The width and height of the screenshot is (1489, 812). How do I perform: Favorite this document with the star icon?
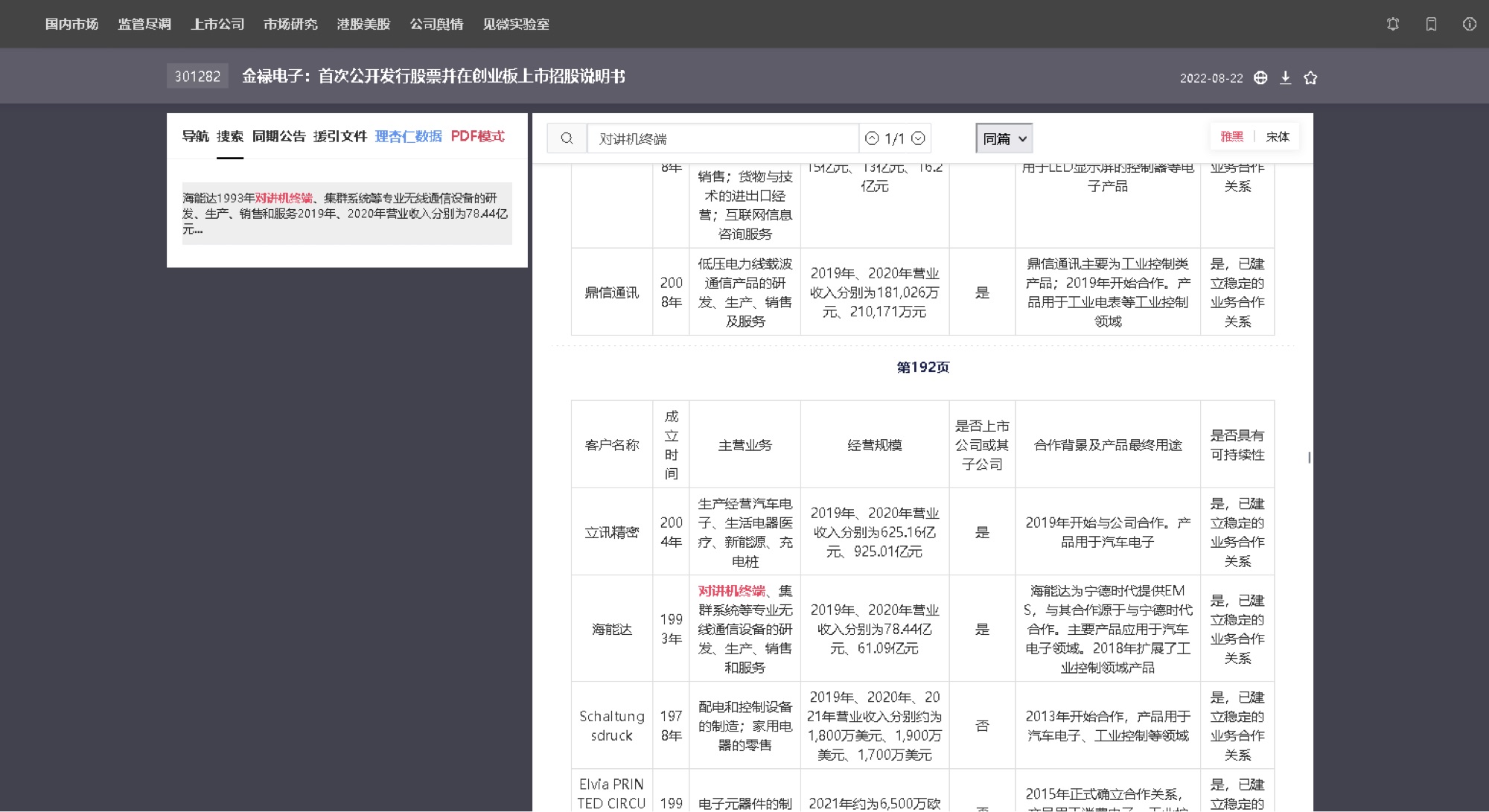tap(1310, 77)
